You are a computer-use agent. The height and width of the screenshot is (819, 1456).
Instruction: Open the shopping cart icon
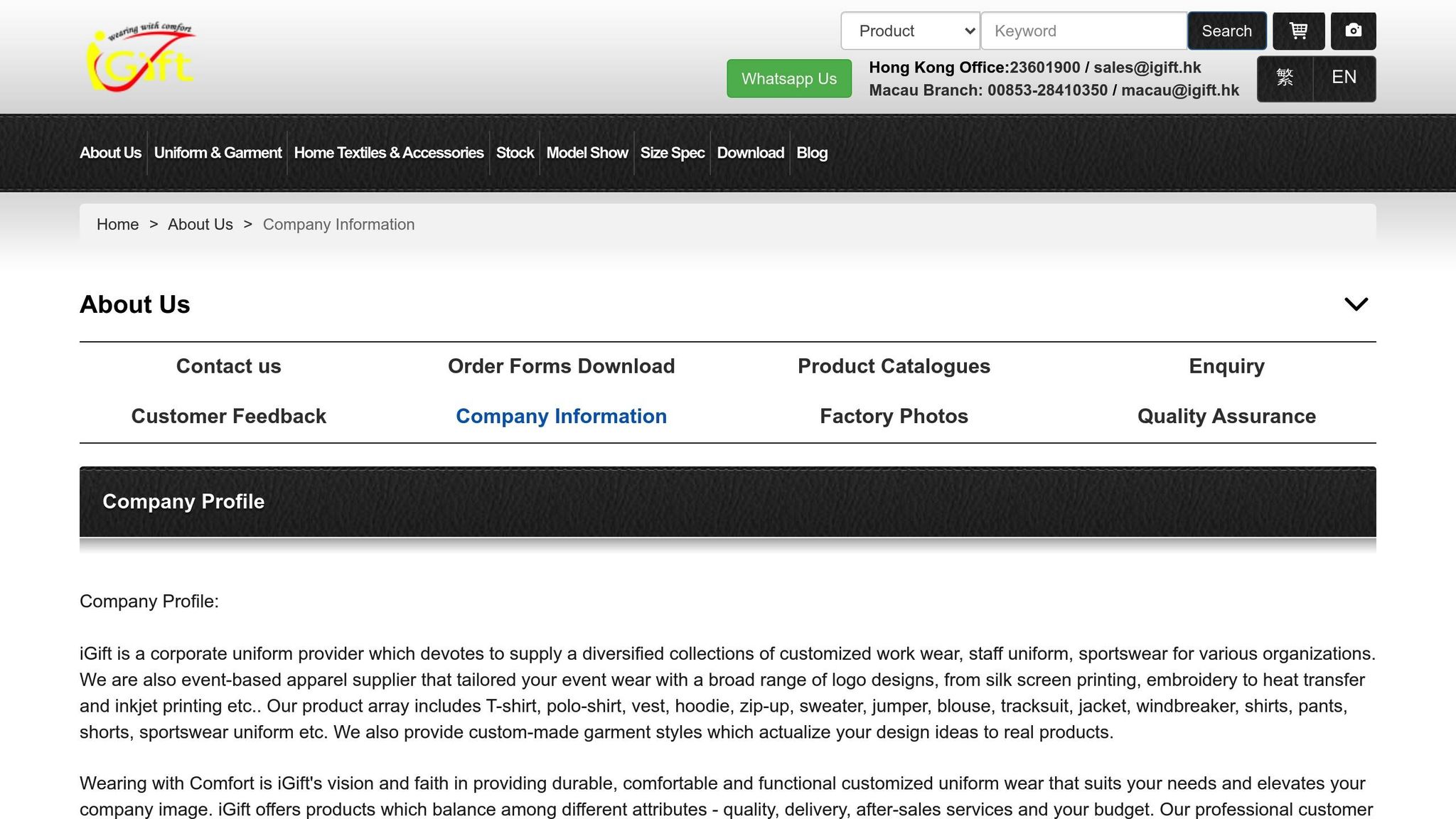1298,31
